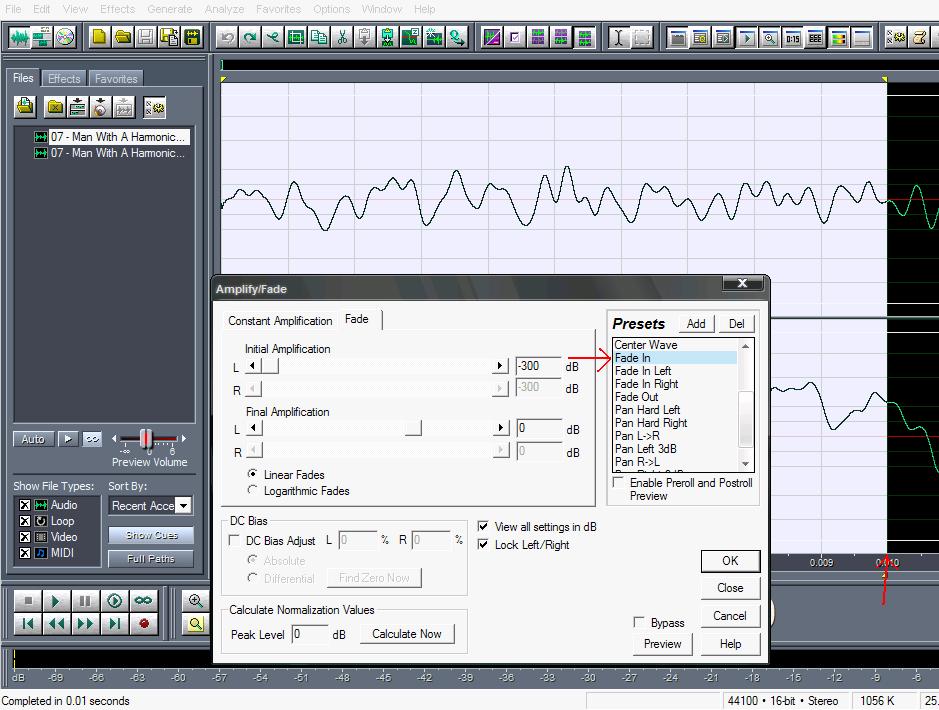Click the zoom controls window toolbar icon
The width and height of the screenshot is (939, 710).
point(770,38)
